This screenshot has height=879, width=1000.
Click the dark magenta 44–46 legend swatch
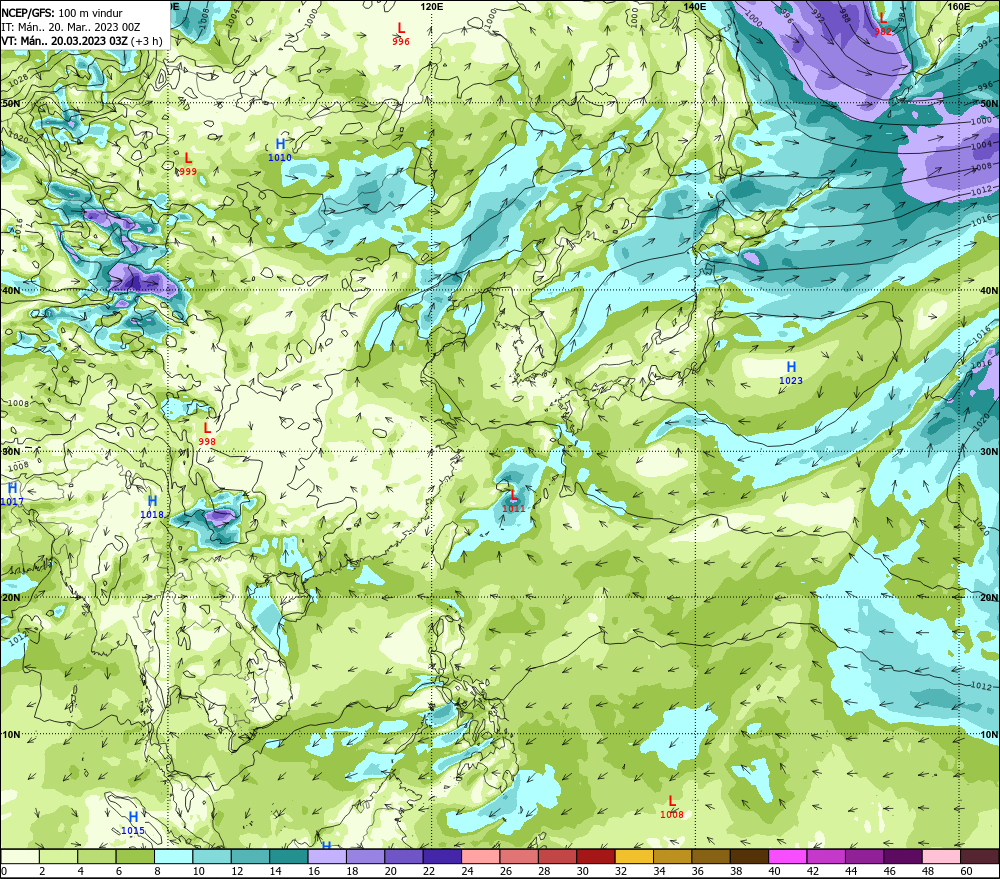[864, 856]
